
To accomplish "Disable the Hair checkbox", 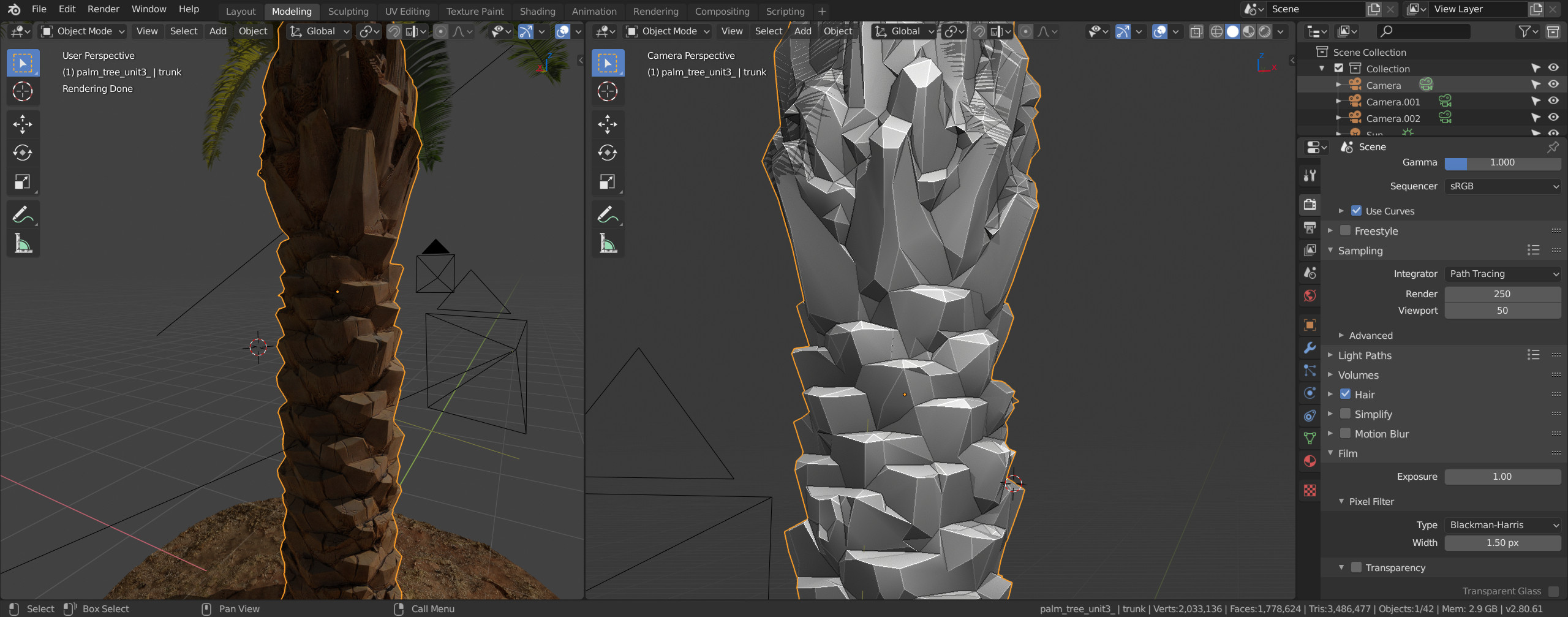I will [1346, 394].
